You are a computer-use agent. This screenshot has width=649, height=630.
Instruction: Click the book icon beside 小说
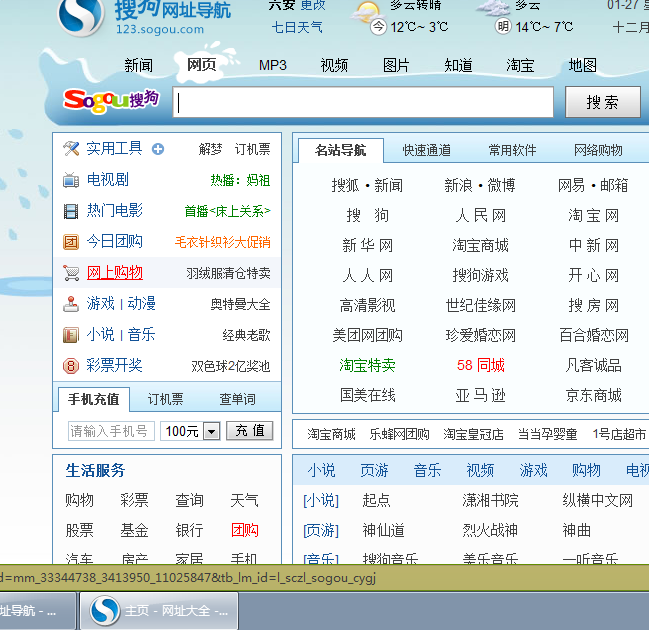tap(71, 335)
